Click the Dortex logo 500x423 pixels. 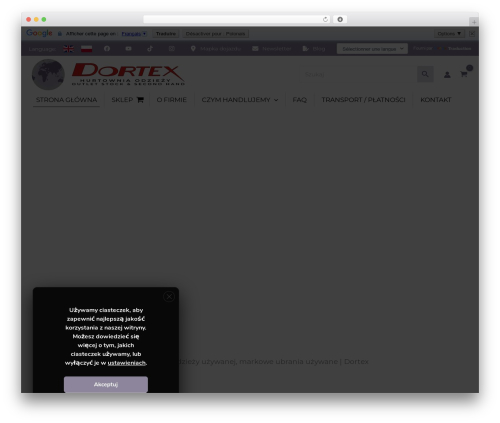[x=108, y=74]
